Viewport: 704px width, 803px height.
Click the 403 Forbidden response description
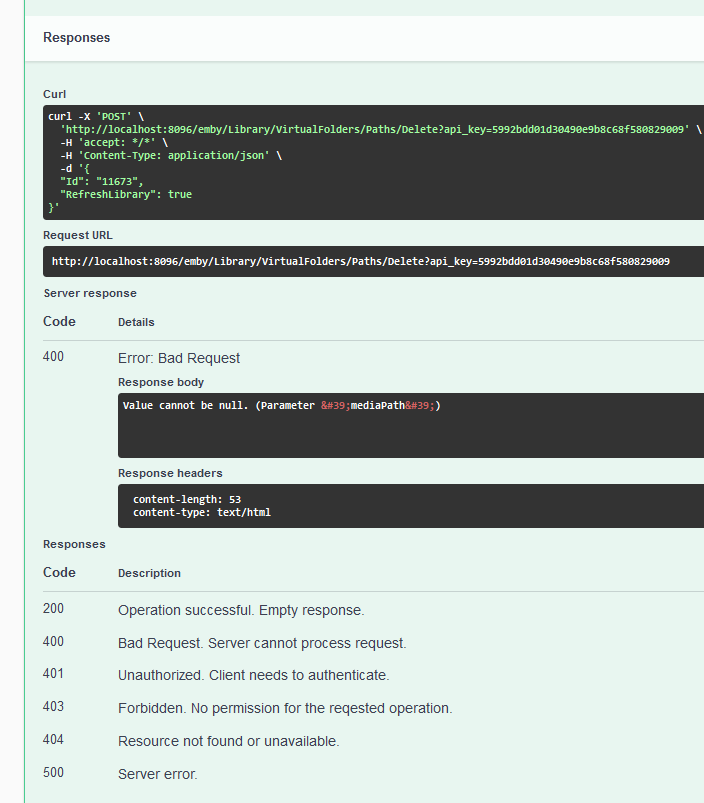point(285,708)
